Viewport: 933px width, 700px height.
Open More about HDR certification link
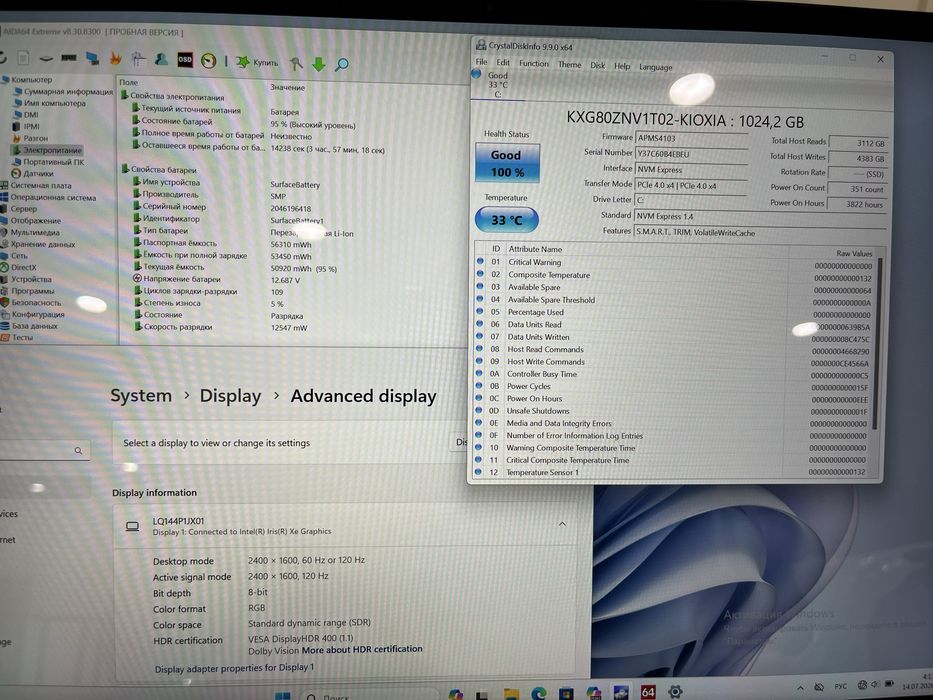coord(362,649)
